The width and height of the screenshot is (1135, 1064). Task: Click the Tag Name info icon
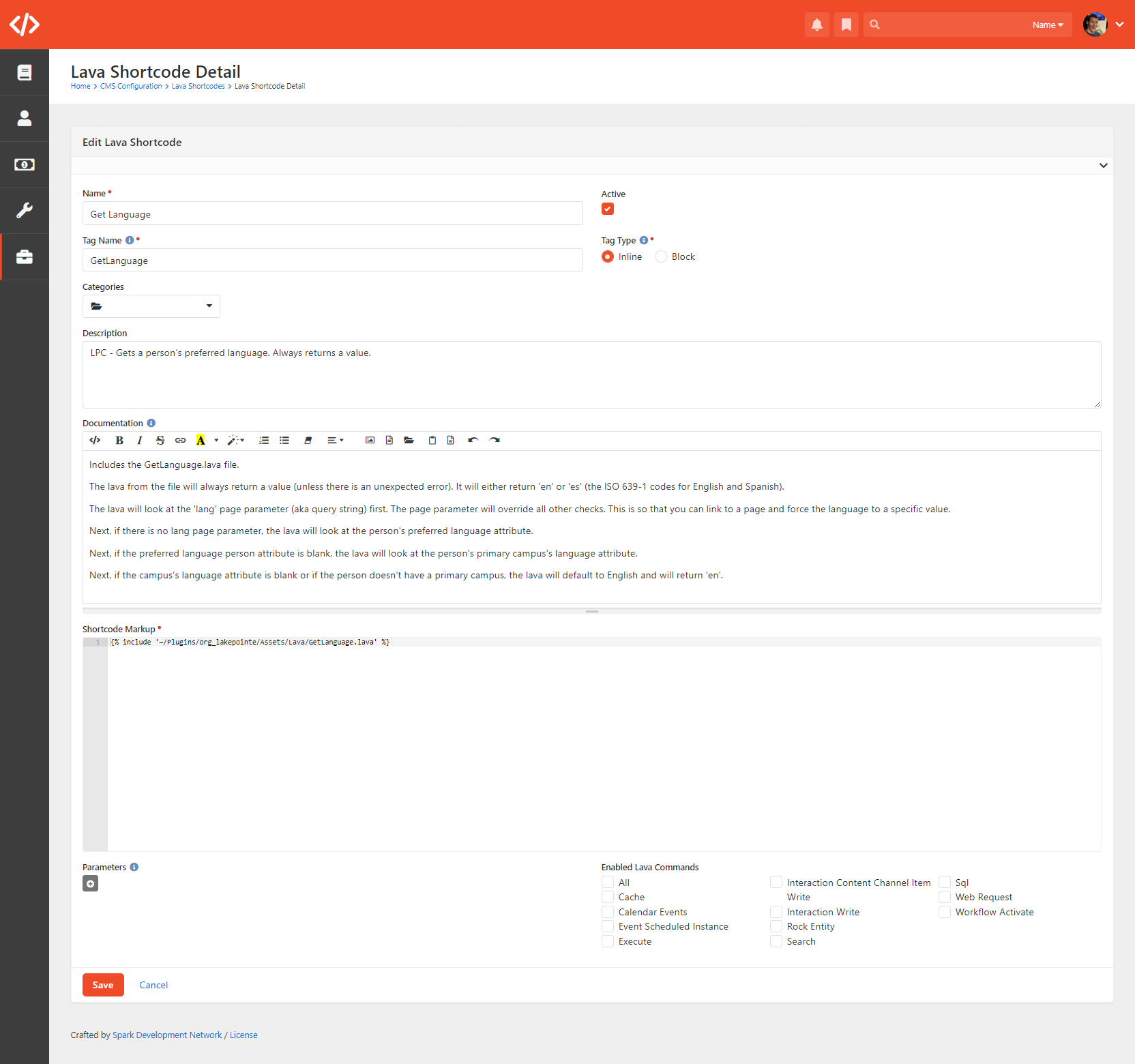pos(130,240)
